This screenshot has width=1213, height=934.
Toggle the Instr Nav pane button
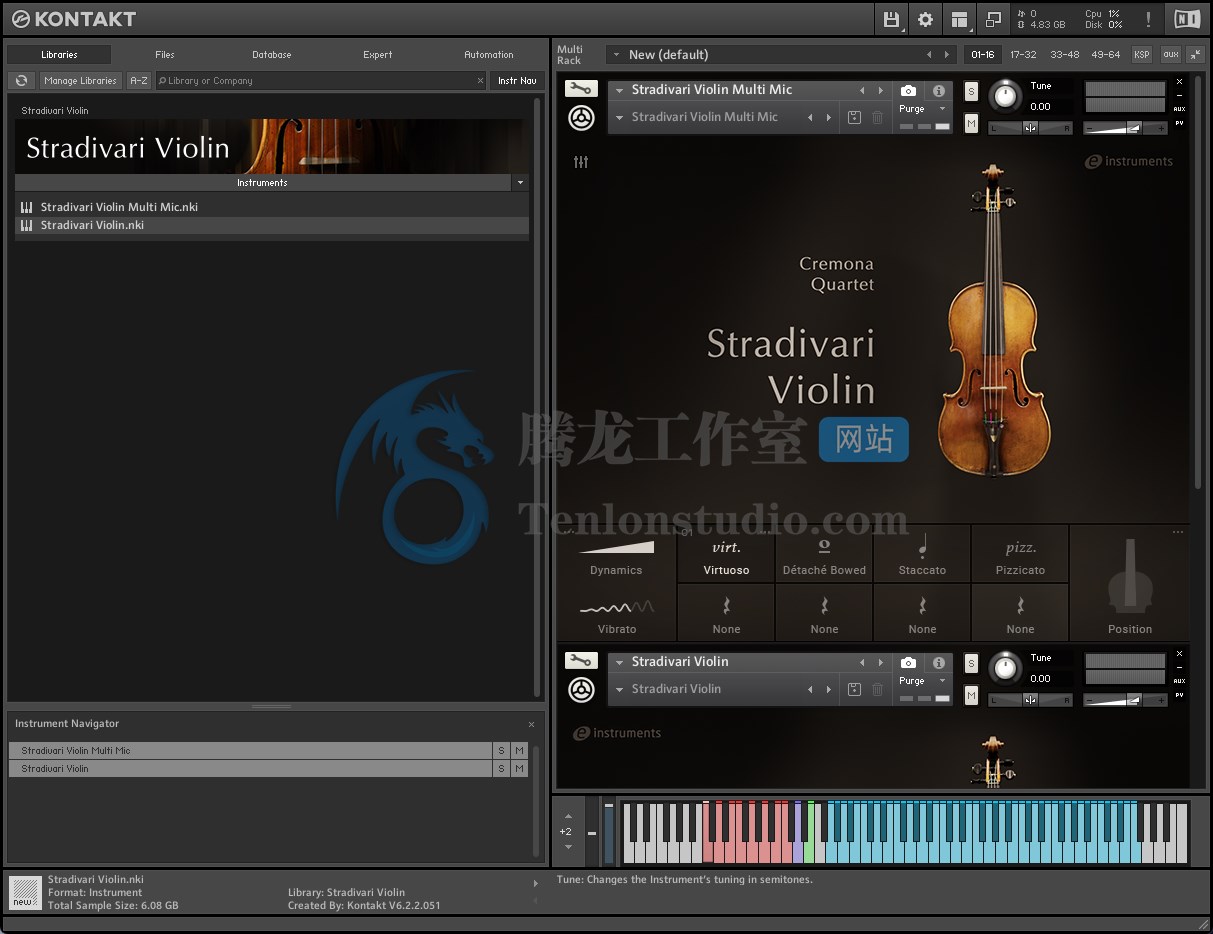[x=517, y=81]
